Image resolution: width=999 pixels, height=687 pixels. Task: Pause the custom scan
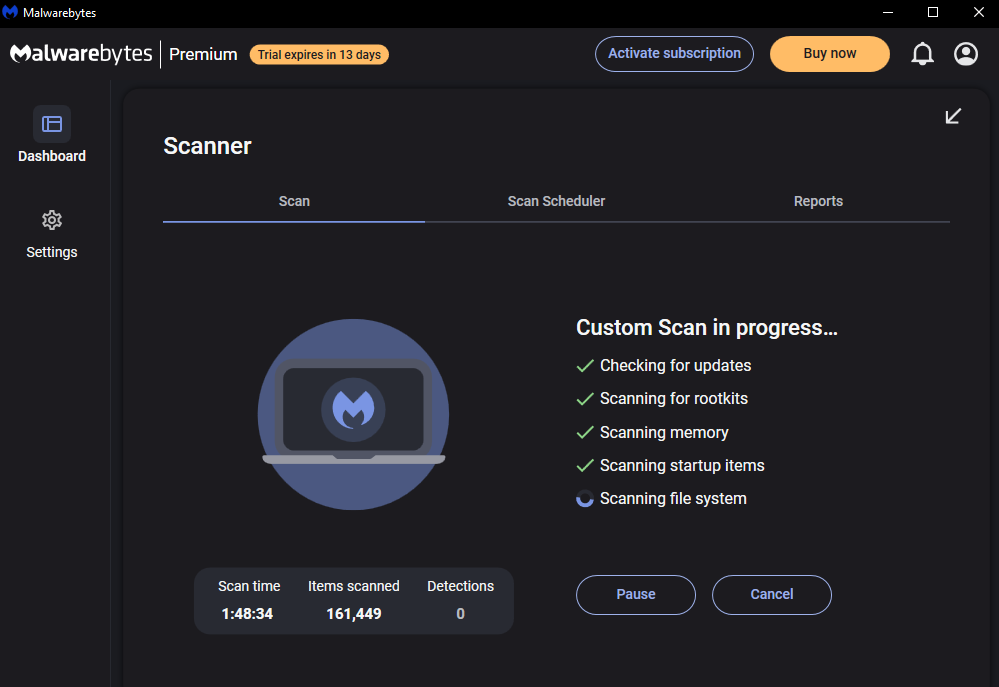pos(636,595)
